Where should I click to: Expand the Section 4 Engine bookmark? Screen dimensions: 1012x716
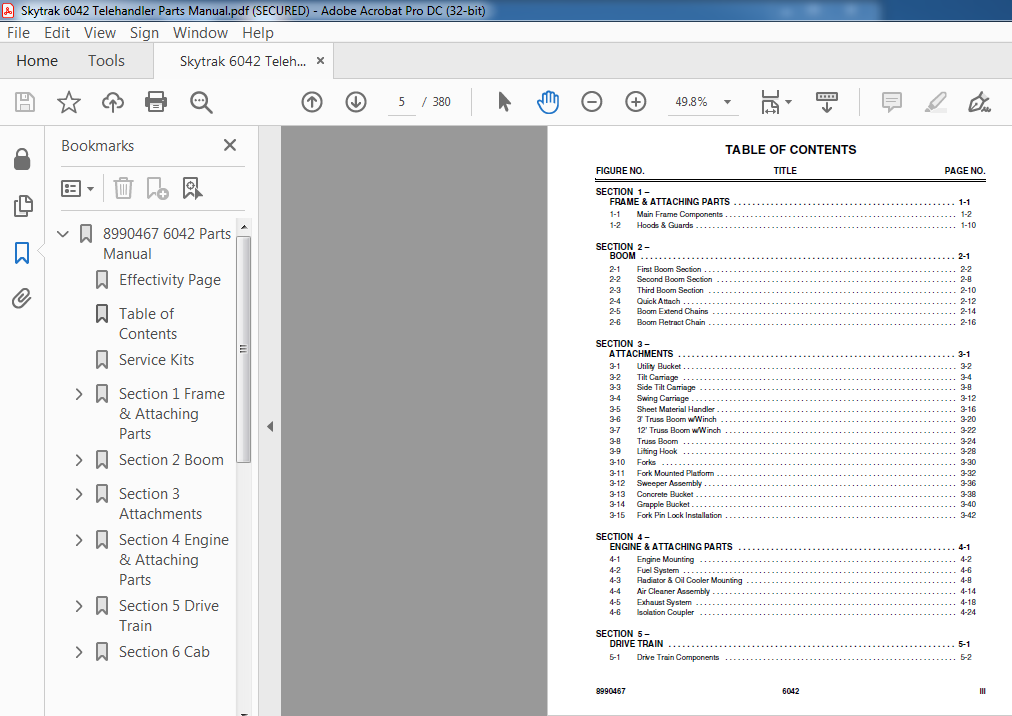click(x=79, y=540)
